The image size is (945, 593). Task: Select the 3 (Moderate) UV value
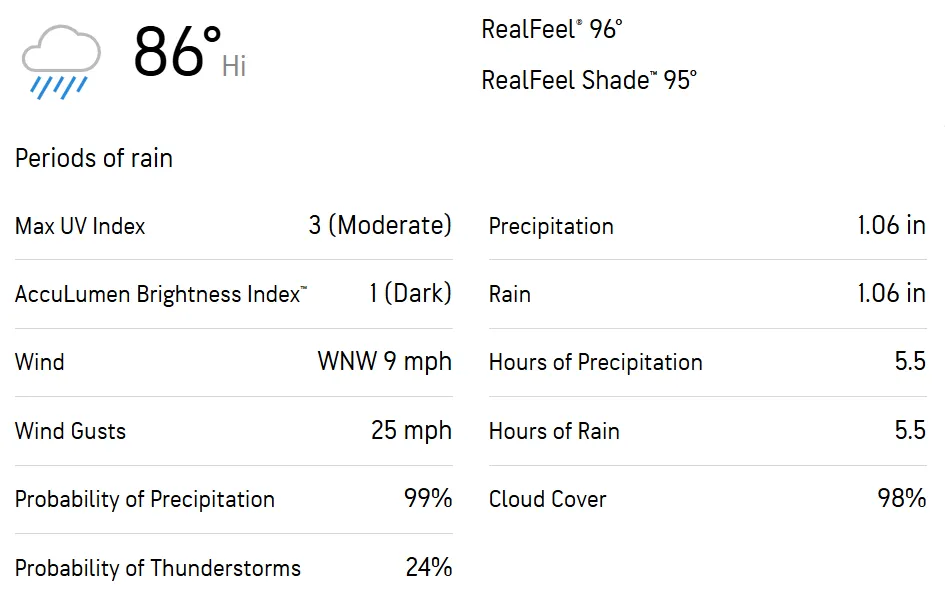click(x=380, y=225)
